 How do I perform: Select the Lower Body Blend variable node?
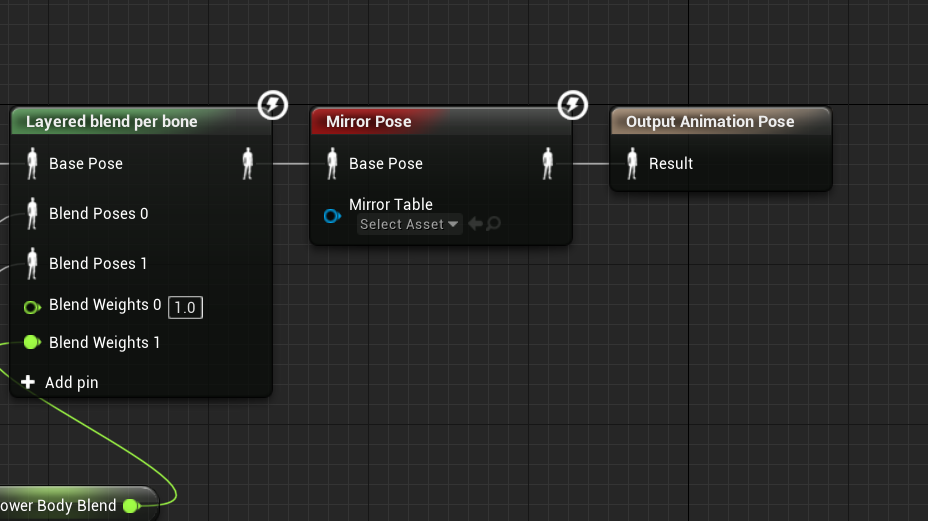(78, 504)
